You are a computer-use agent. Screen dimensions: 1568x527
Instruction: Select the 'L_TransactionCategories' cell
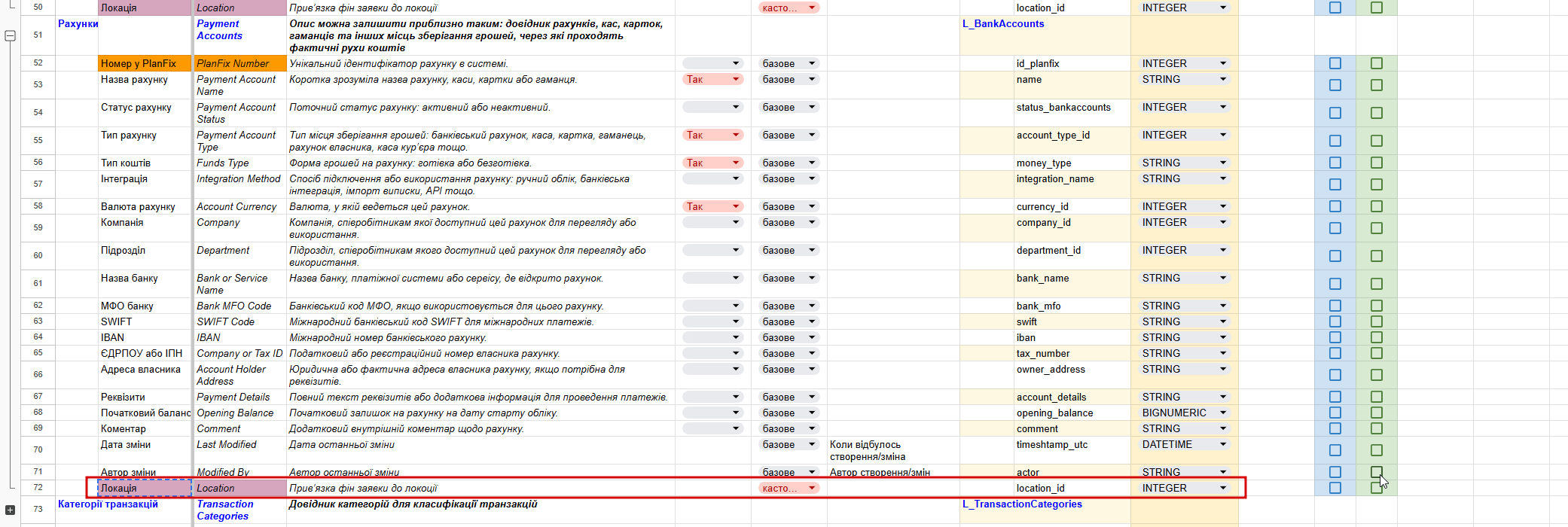tap(987, 510)
